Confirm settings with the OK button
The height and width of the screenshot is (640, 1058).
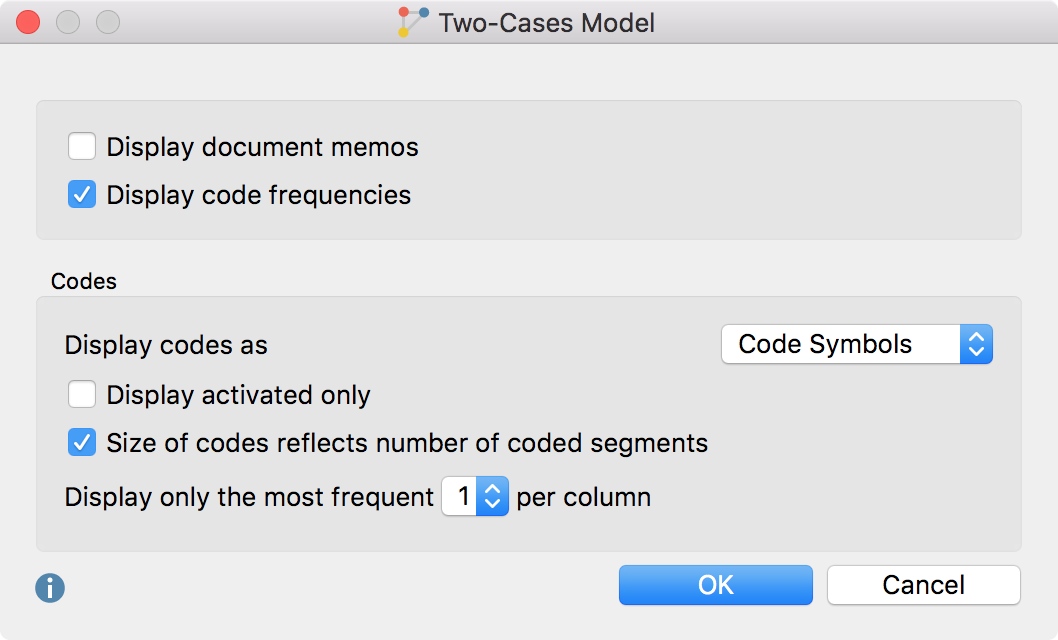715,585
